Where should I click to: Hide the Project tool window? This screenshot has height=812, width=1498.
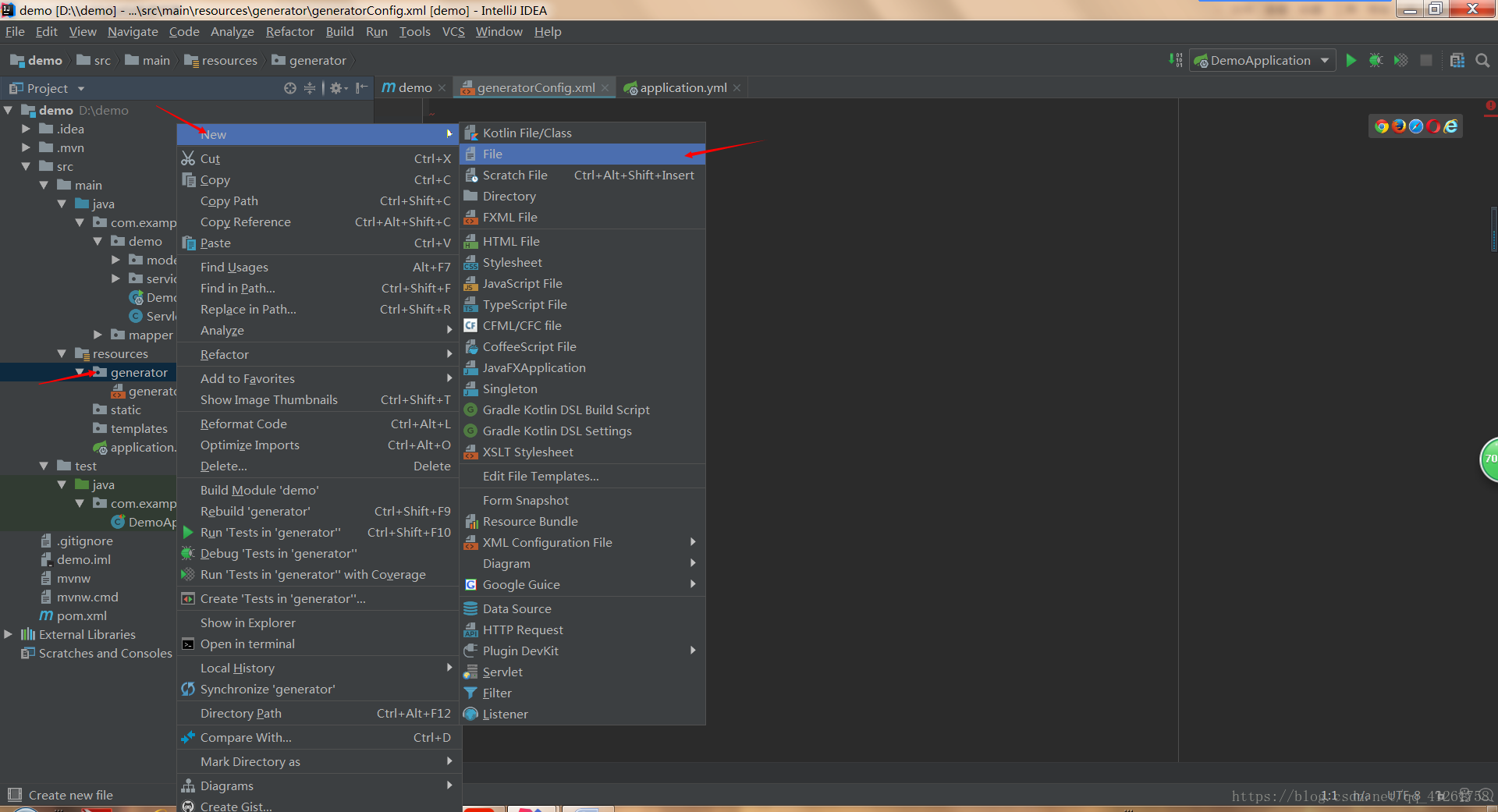(361, 88)
